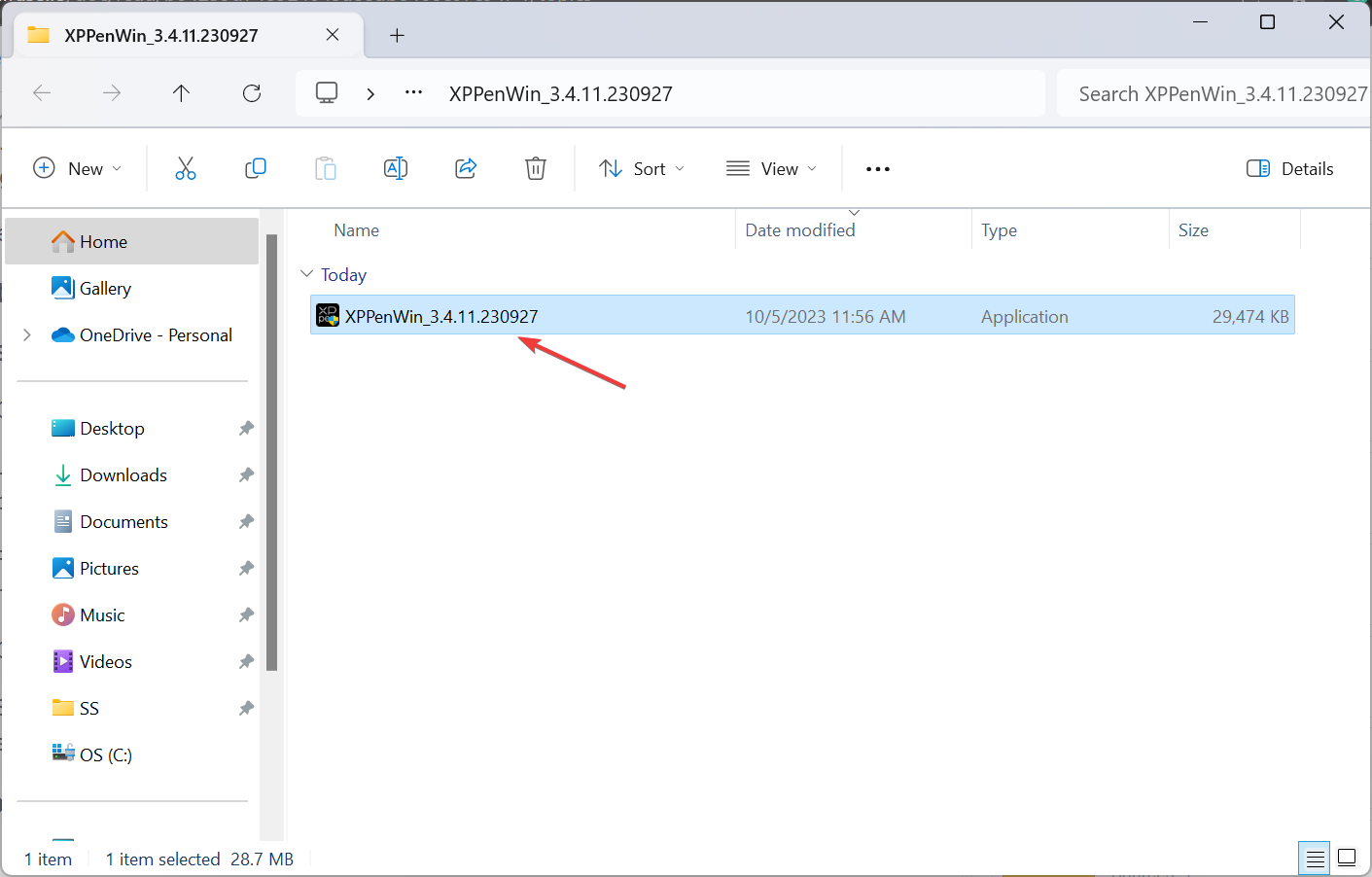
Task: Close the XPPenWin_3.4.11.230927 tab
Action: (333, 35)
